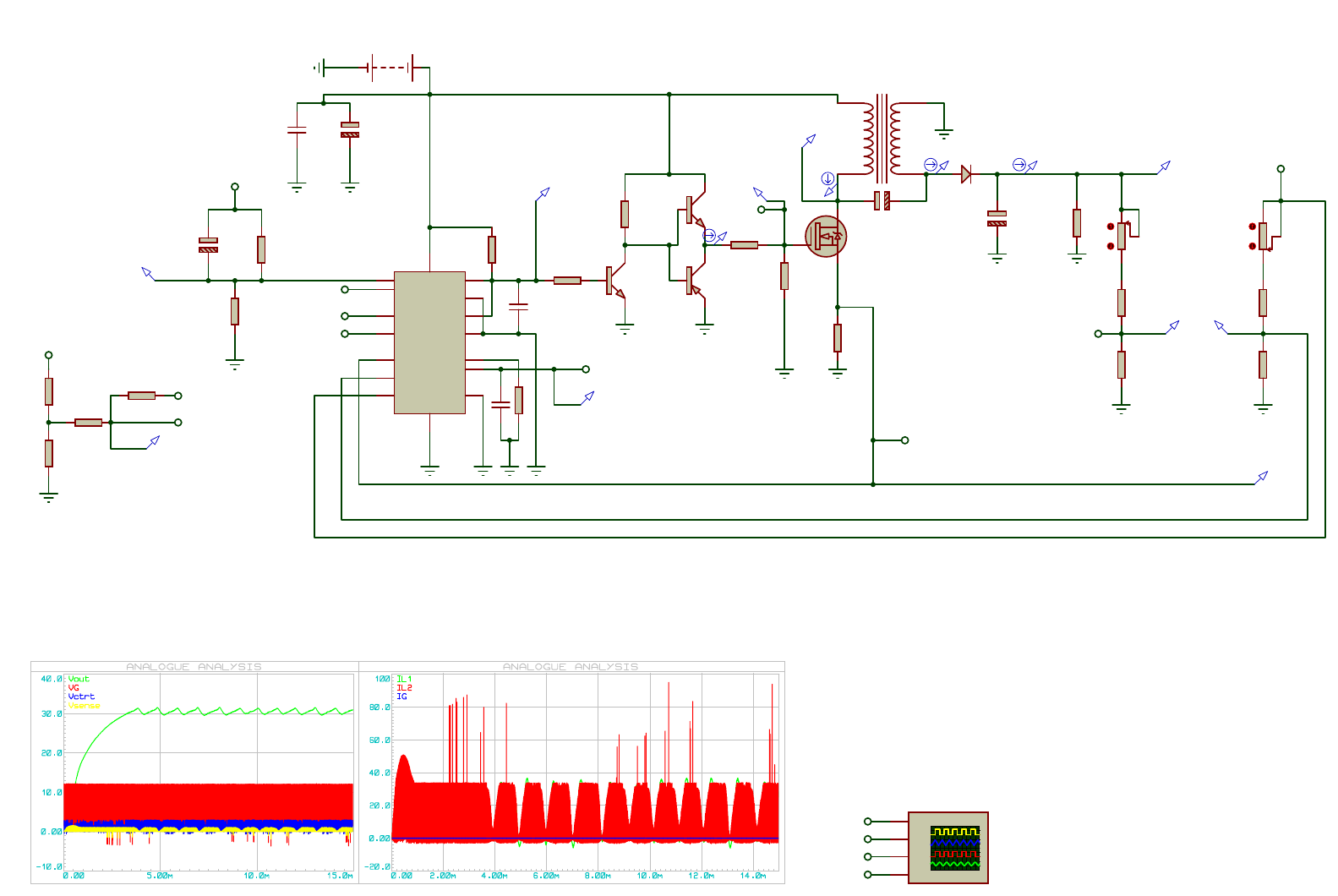Click the rectifier diode after the transformer
1338x896 pixels.
(966, 175)
